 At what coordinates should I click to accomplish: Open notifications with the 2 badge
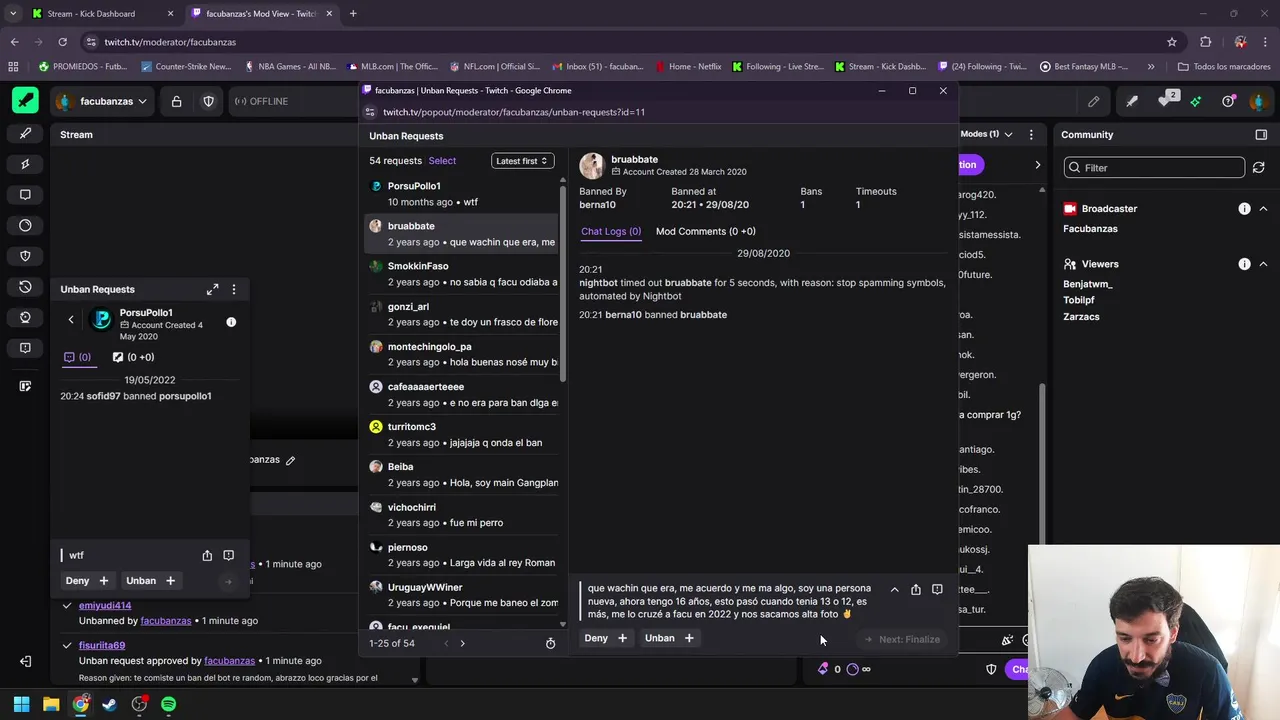click(1167, 99)
